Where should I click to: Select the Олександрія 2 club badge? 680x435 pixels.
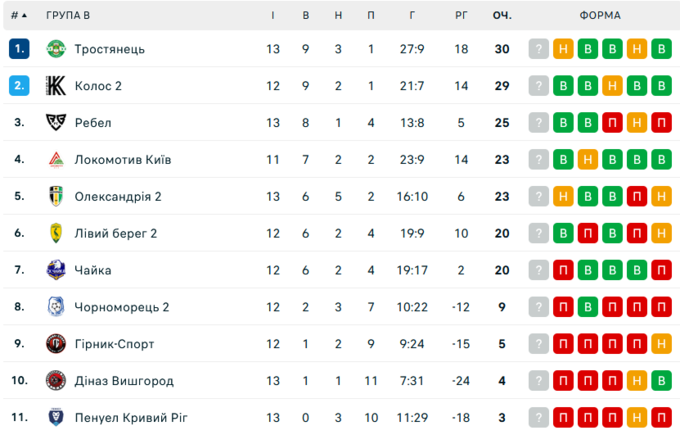point(56,197)
